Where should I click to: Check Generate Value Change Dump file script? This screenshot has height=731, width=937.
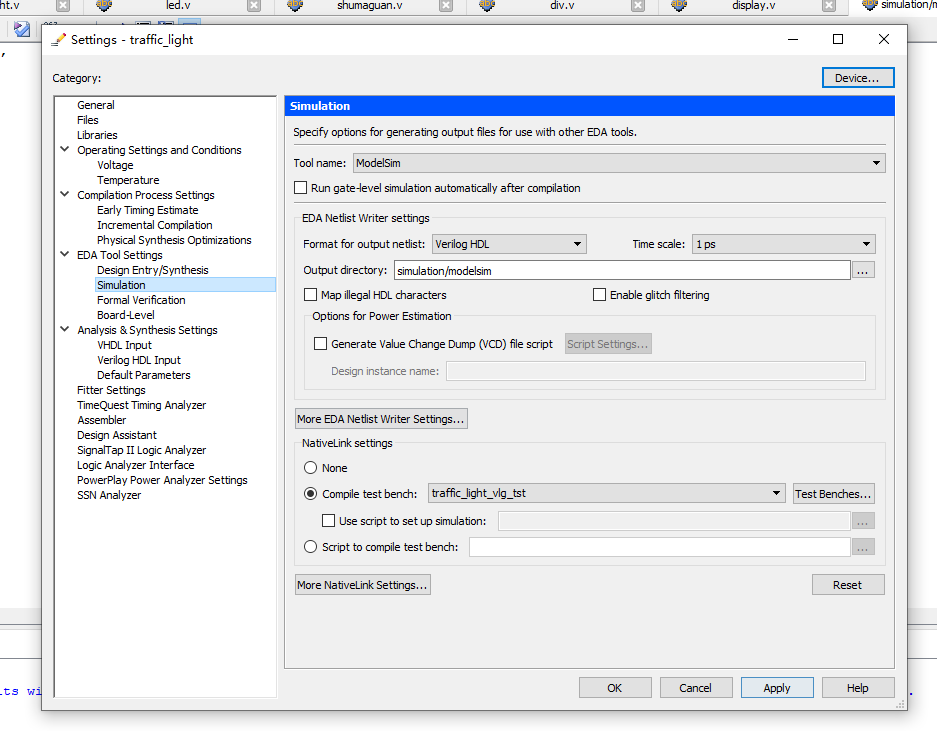click(x=321, y=344)
